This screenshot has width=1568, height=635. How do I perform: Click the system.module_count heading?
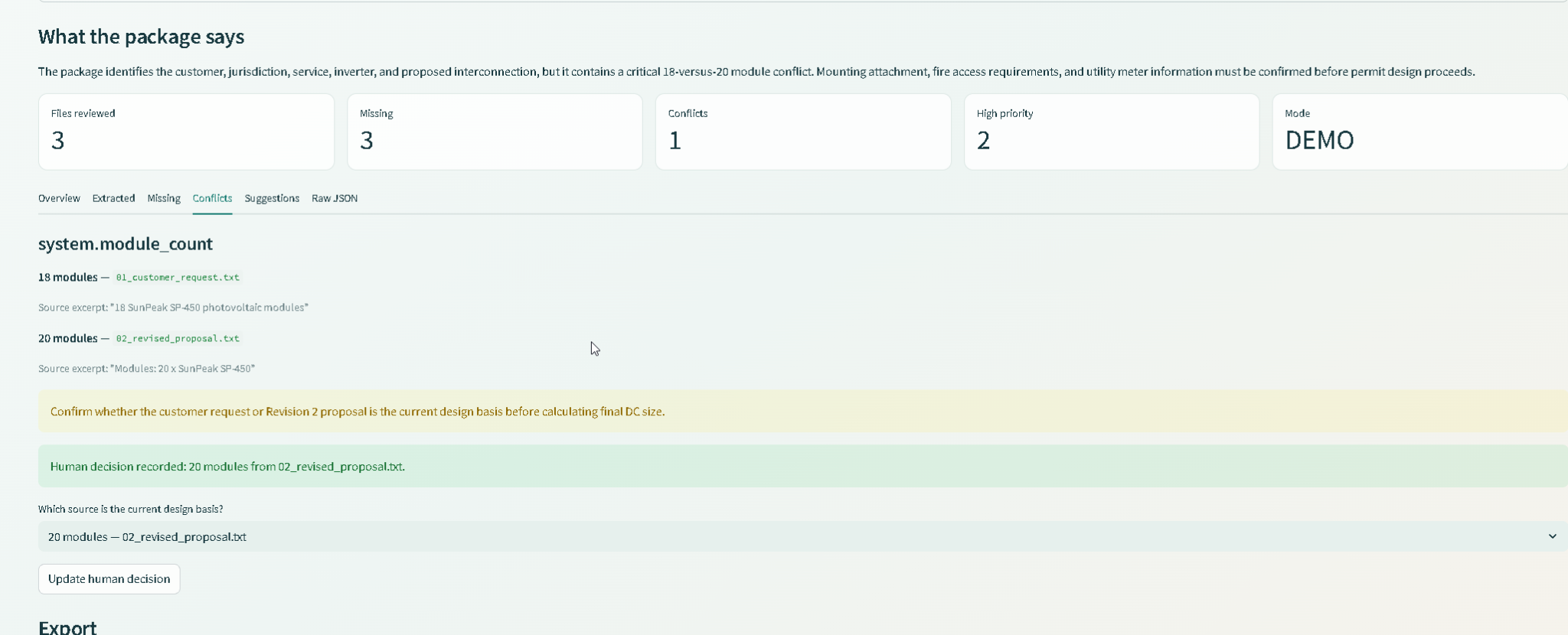point(126,244)
